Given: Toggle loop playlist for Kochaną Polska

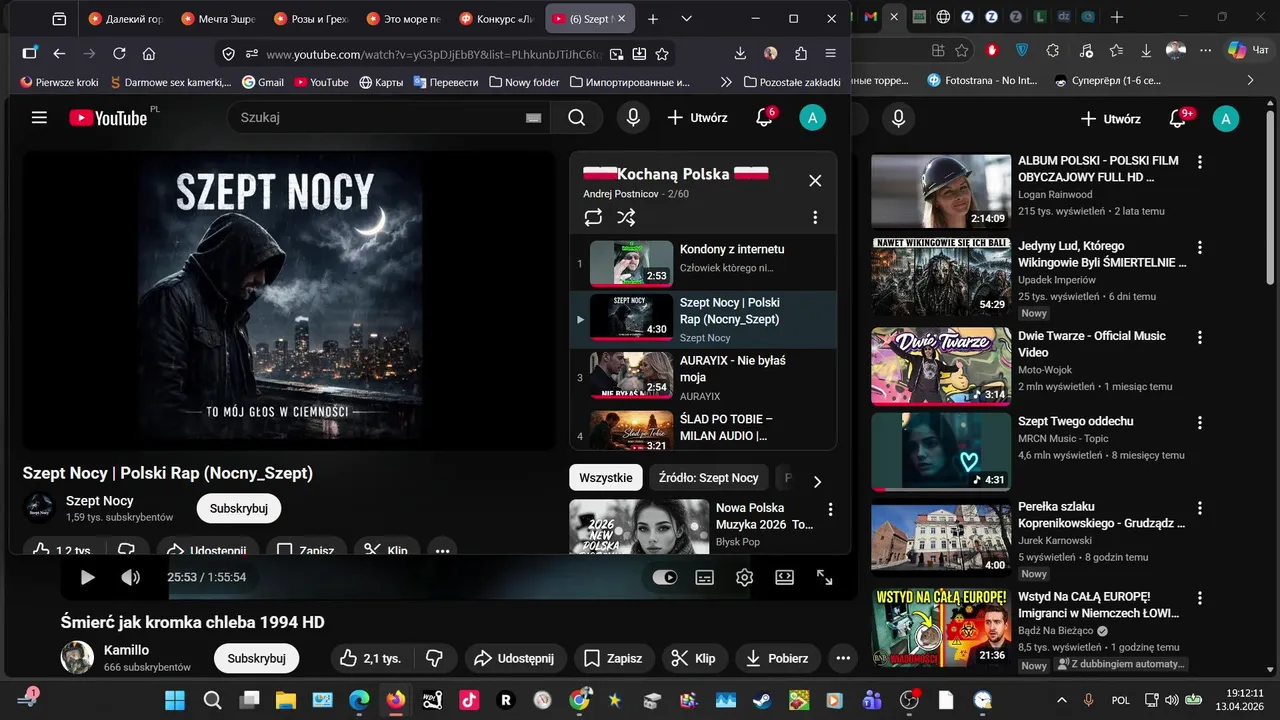Looking at the screenshot, I should coord(593,217).
